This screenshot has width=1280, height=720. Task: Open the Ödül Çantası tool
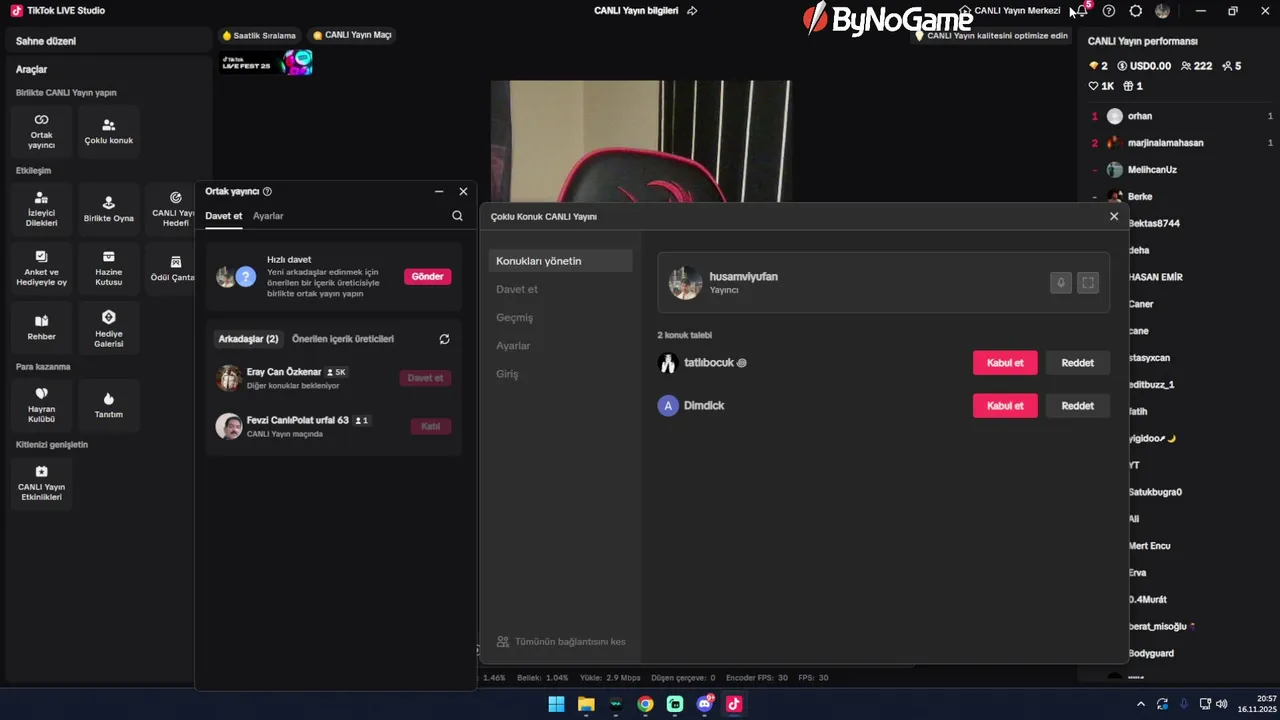pyautogui.click(x=175, y=268)
